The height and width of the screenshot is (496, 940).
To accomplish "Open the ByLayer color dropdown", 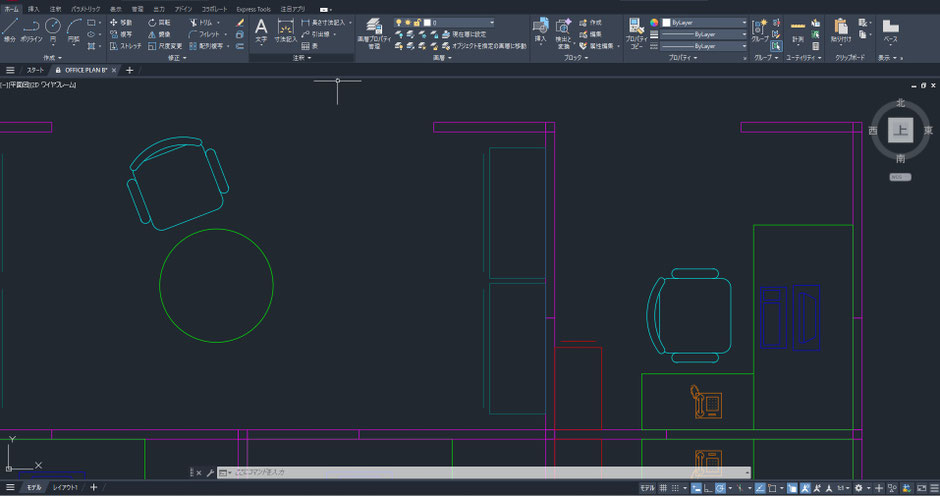I will tap(705, 22).
